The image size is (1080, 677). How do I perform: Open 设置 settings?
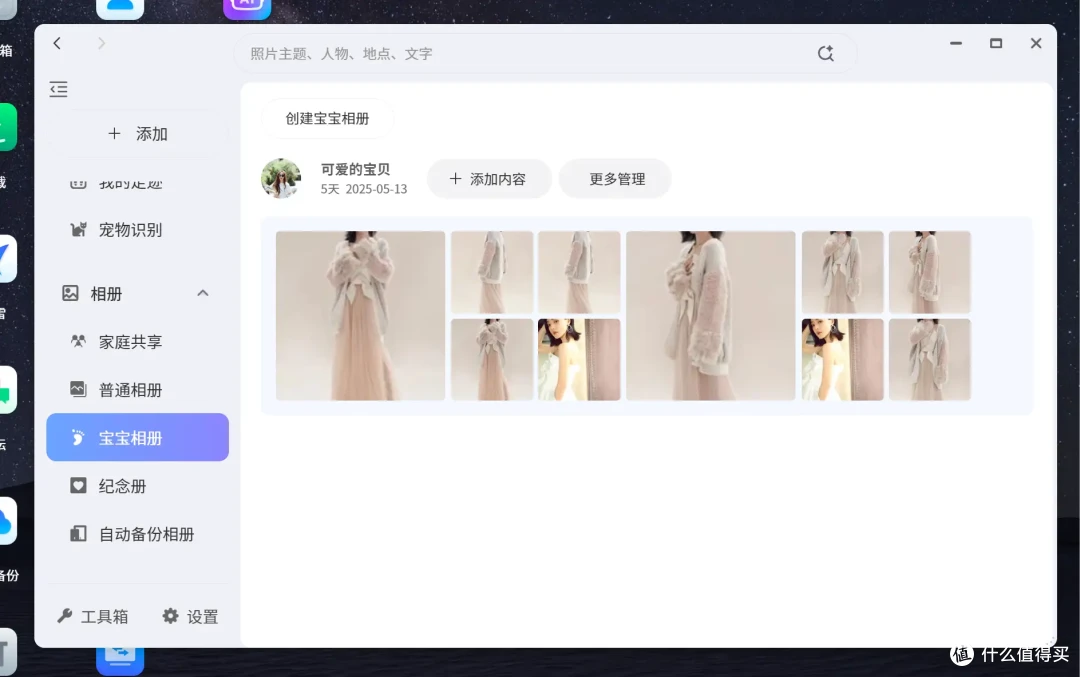pos(191,616)
